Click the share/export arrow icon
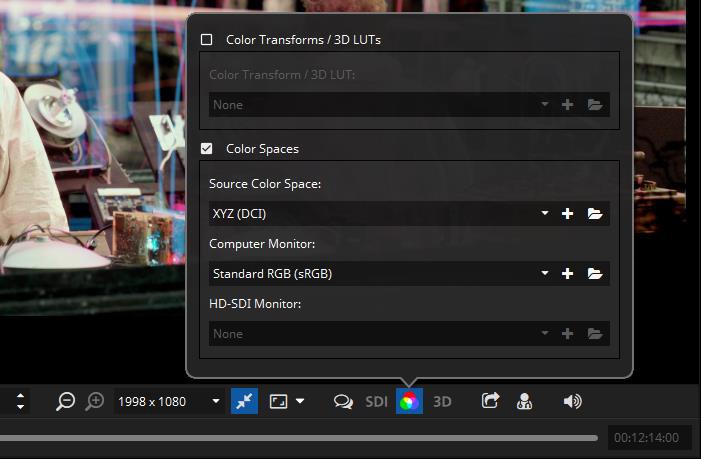 click(x=490, y=401)
